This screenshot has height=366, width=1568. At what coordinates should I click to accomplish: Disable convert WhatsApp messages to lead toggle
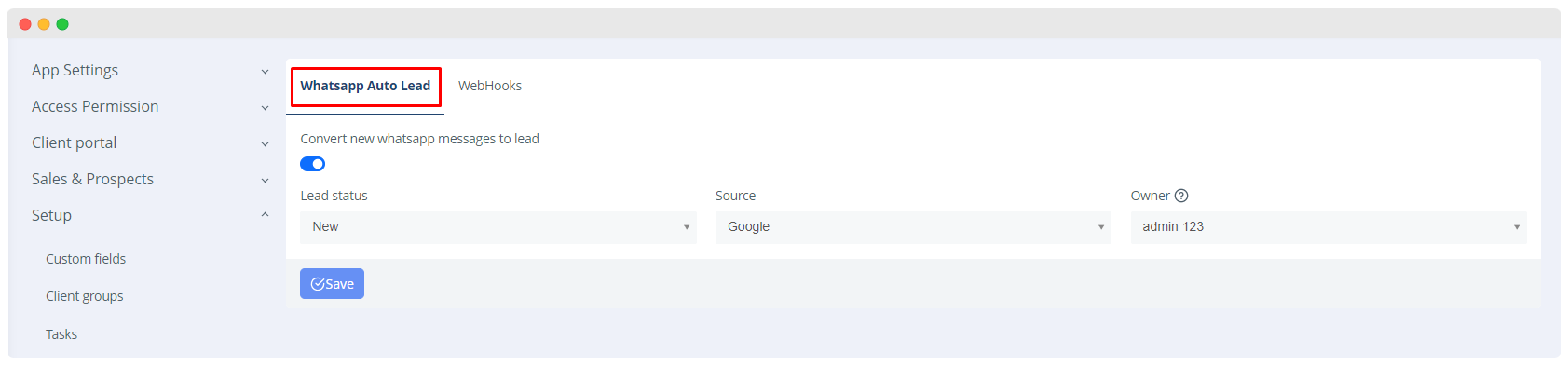point(312,164)
